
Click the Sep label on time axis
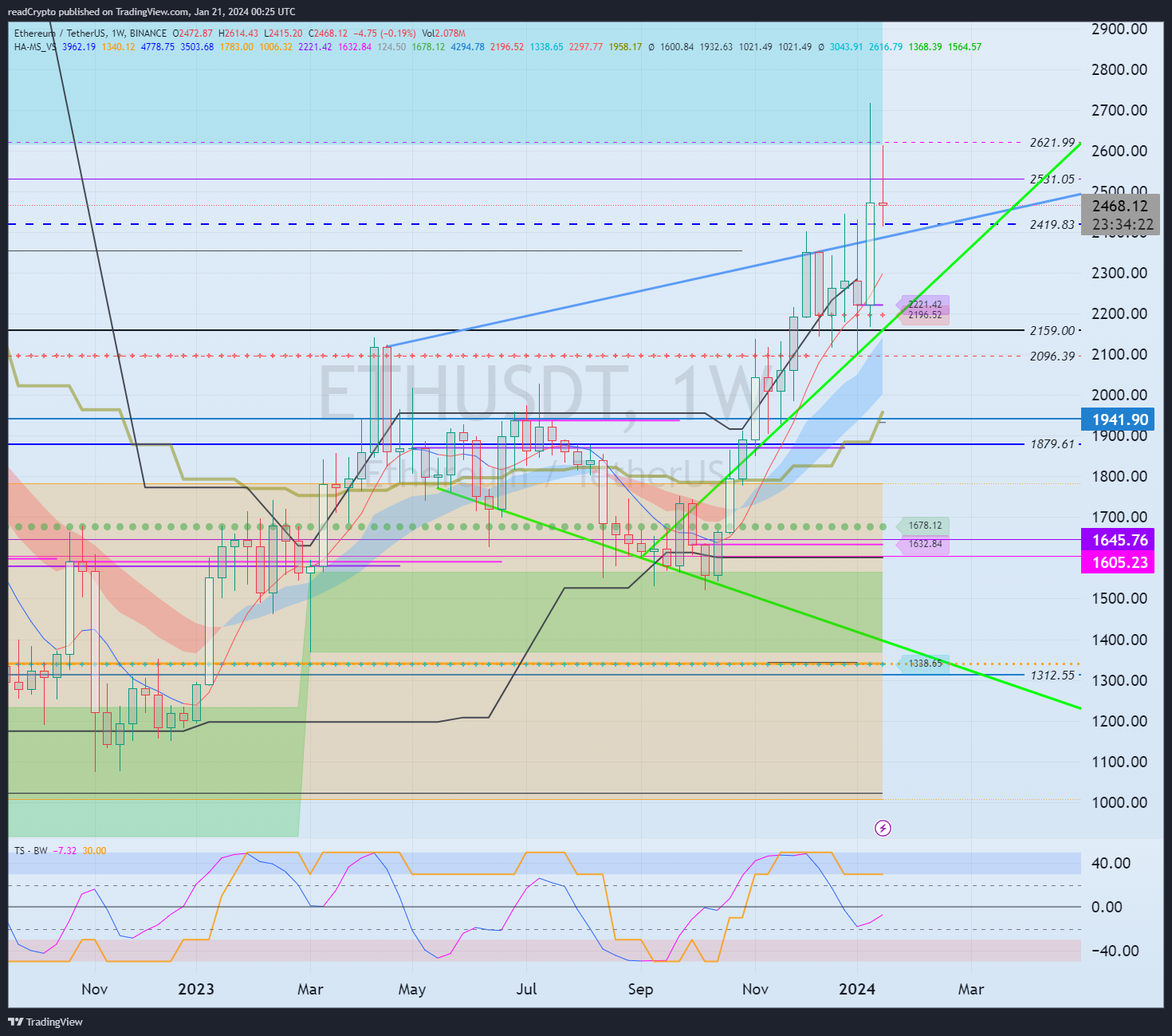point(640,990)
